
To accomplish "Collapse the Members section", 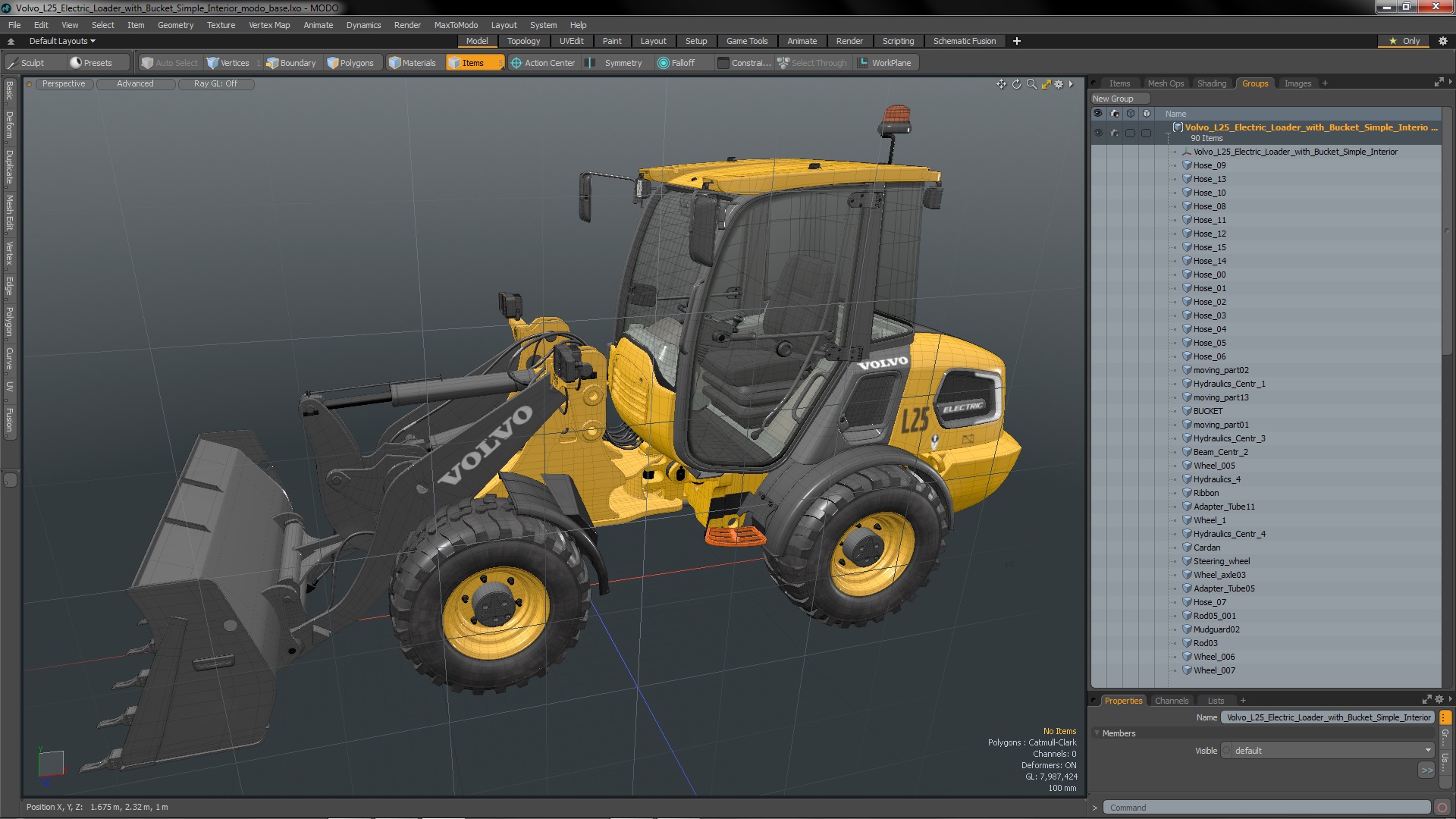I will (x=1097, y=733).
